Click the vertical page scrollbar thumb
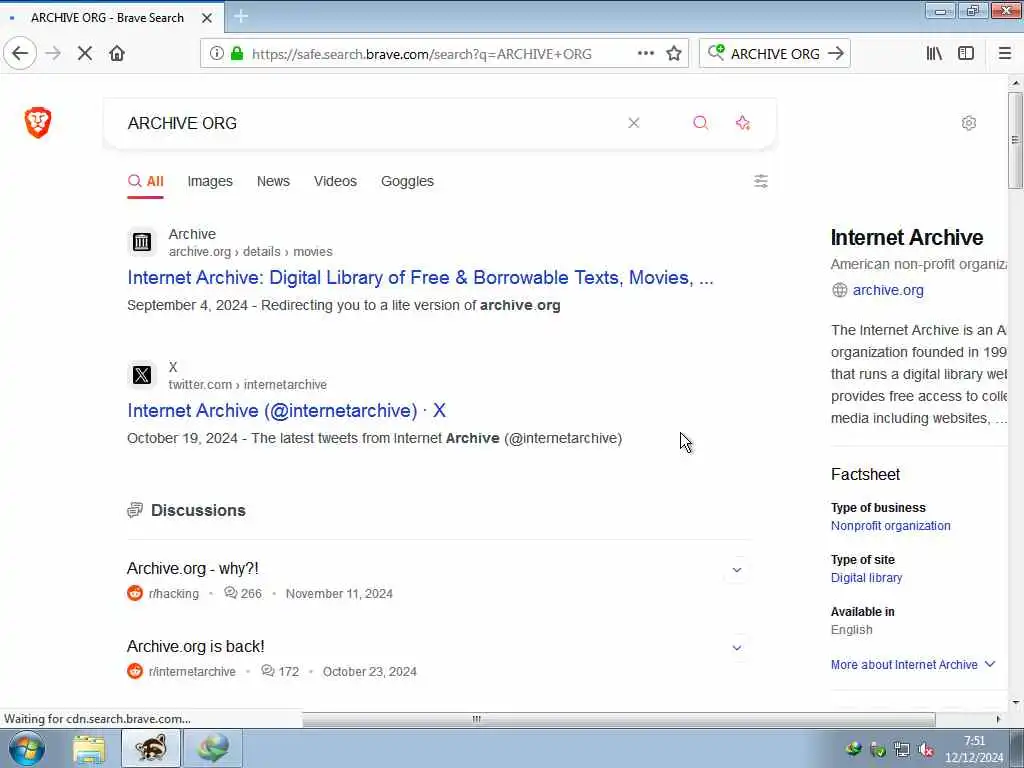 (x=1015, y=140)
